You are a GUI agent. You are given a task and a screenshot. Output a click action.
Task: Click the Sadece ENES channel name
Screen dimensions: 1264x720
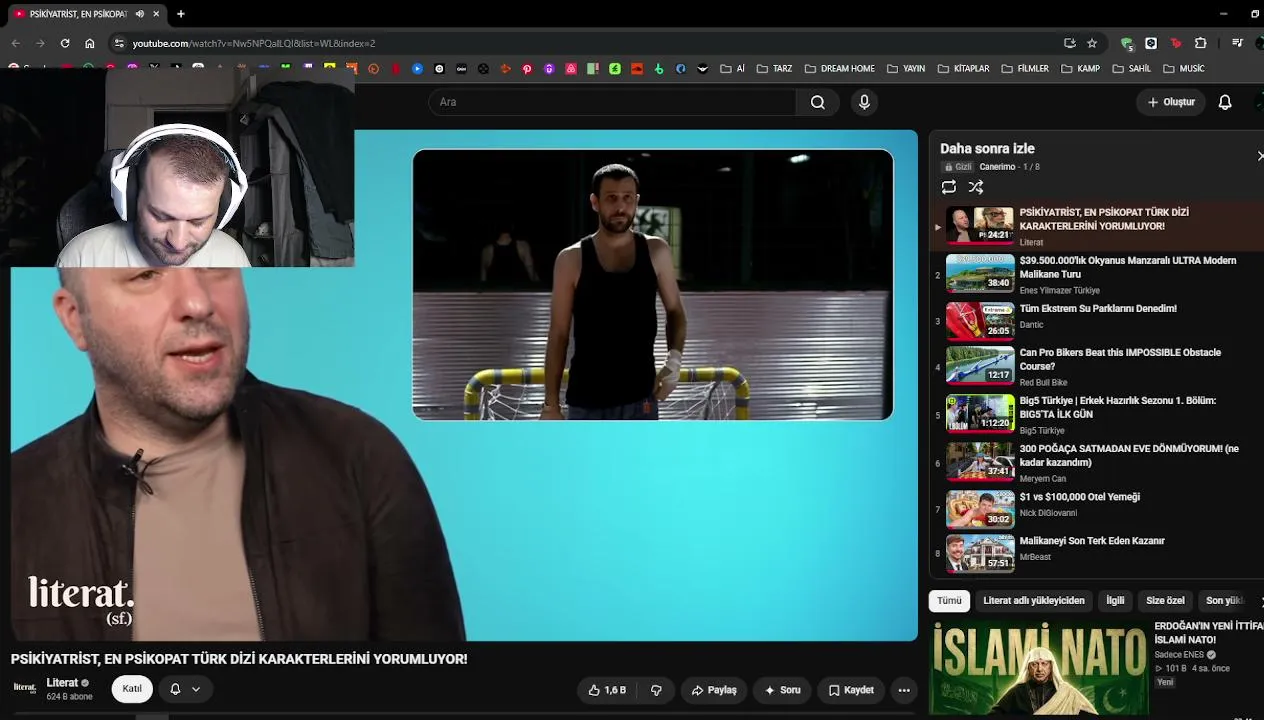click(x=1179, y=655)
